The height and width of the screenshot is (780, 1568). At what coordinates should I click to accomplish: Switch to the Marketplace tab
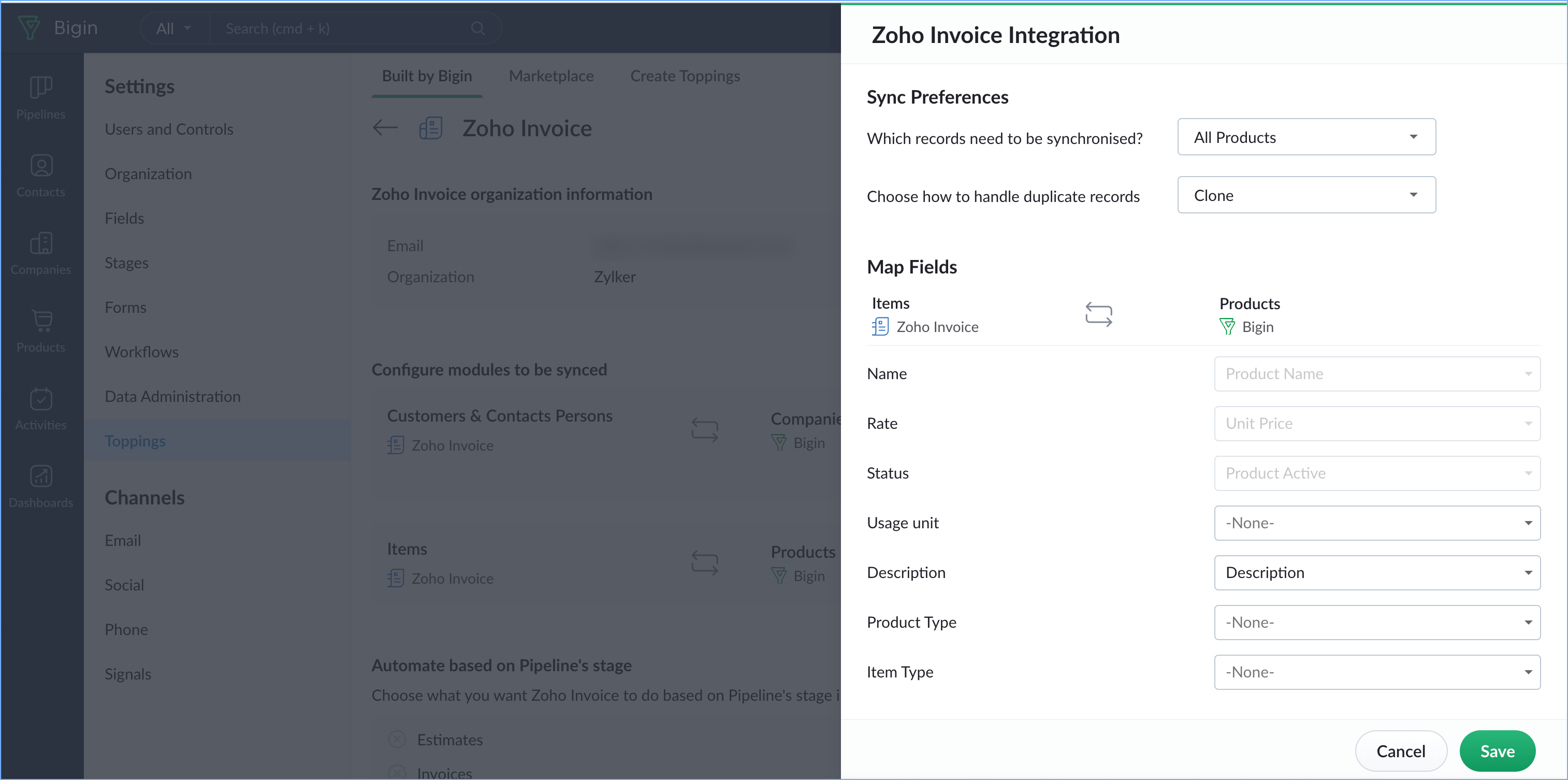pyautogui.click(x=551, y=76)
